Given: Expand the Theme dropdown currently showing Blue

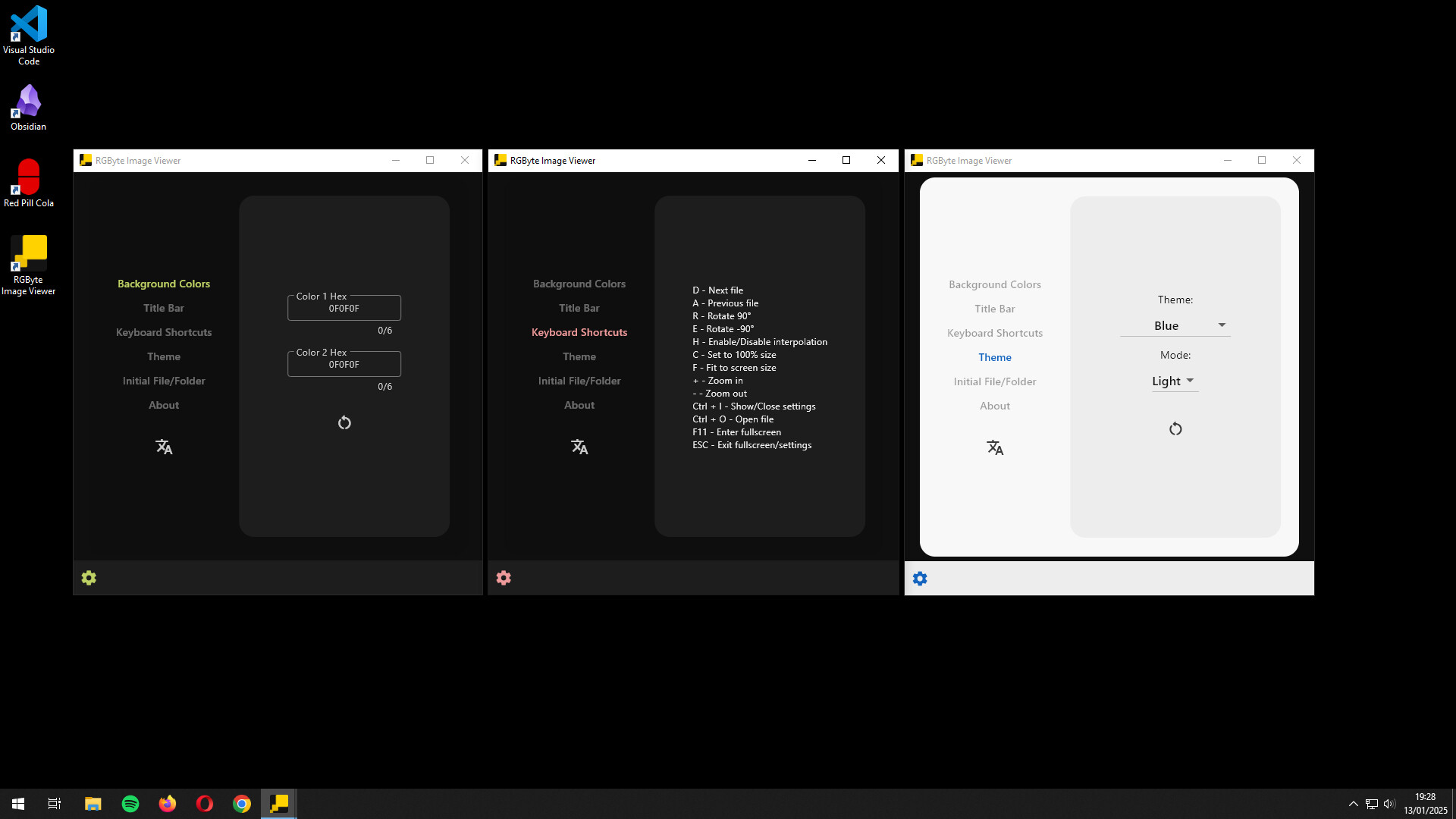Looking at the screenshot, I should point(1175,325).
